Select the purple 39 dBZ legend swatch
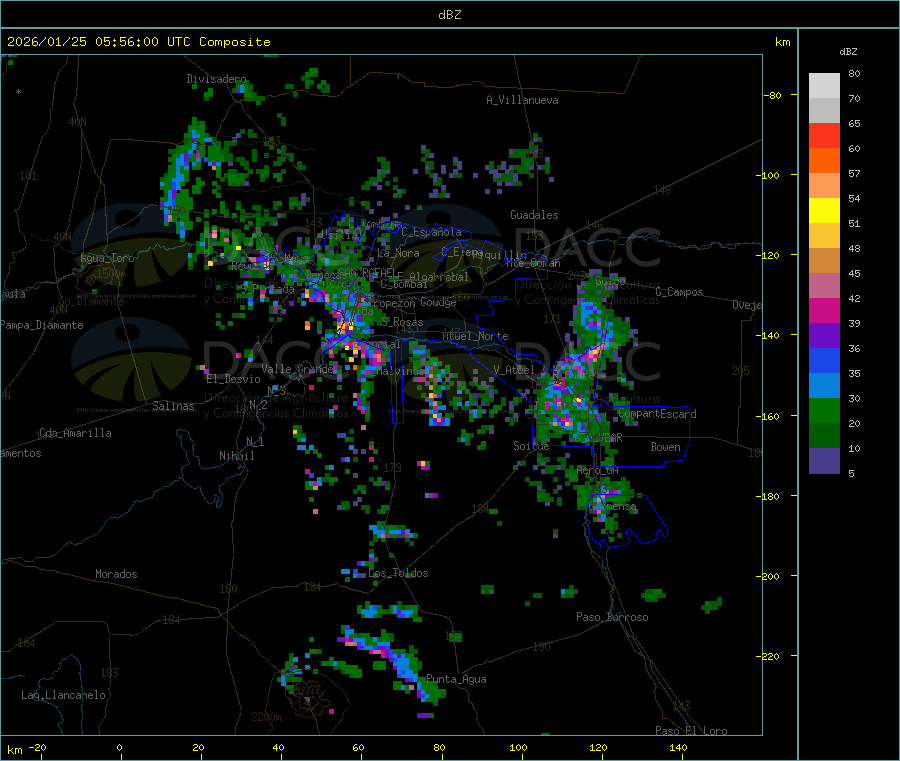This screenshot has width=900, height=761. click(x=824, y=336)
